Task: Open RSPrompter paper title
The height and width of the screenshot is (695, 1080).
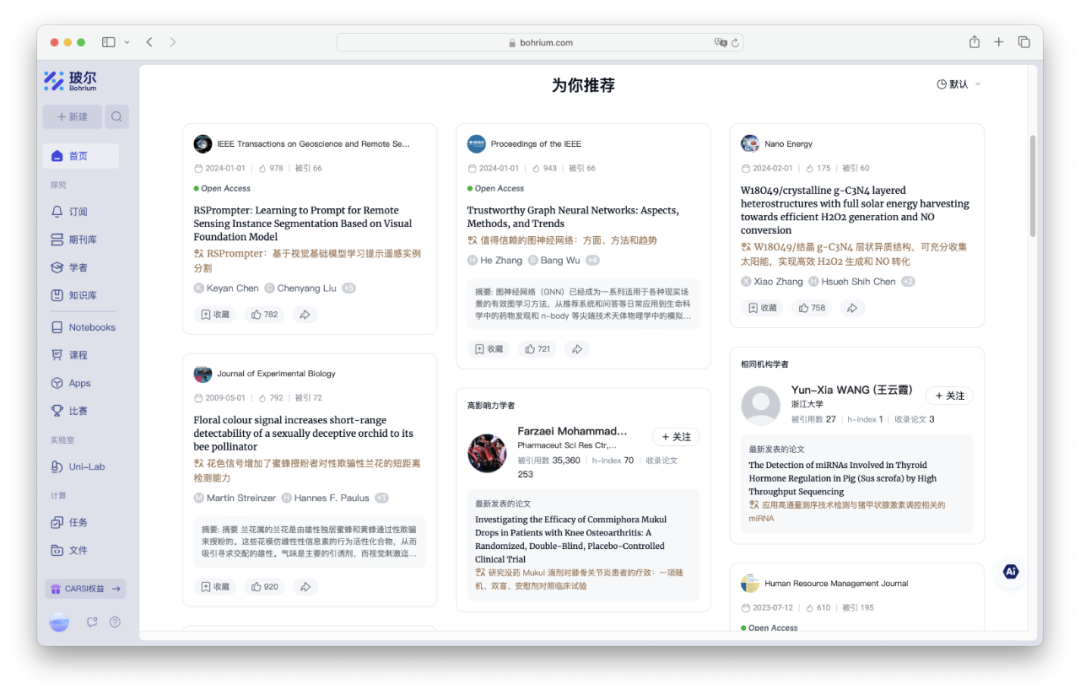Action: [303, 223]
